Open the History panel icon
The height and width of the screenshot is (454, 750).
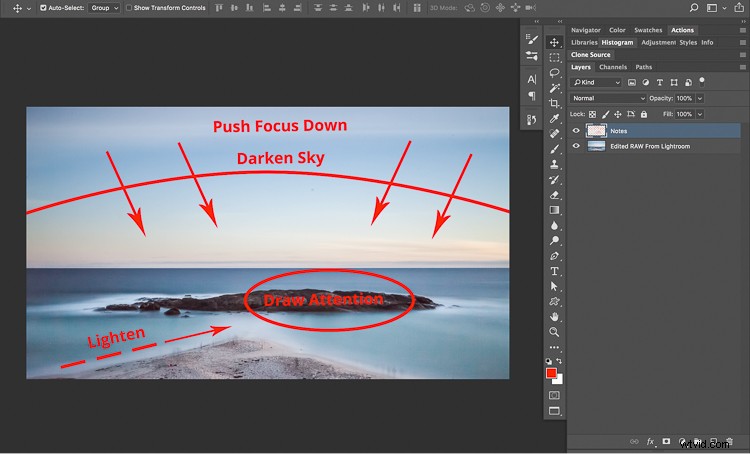531,120
